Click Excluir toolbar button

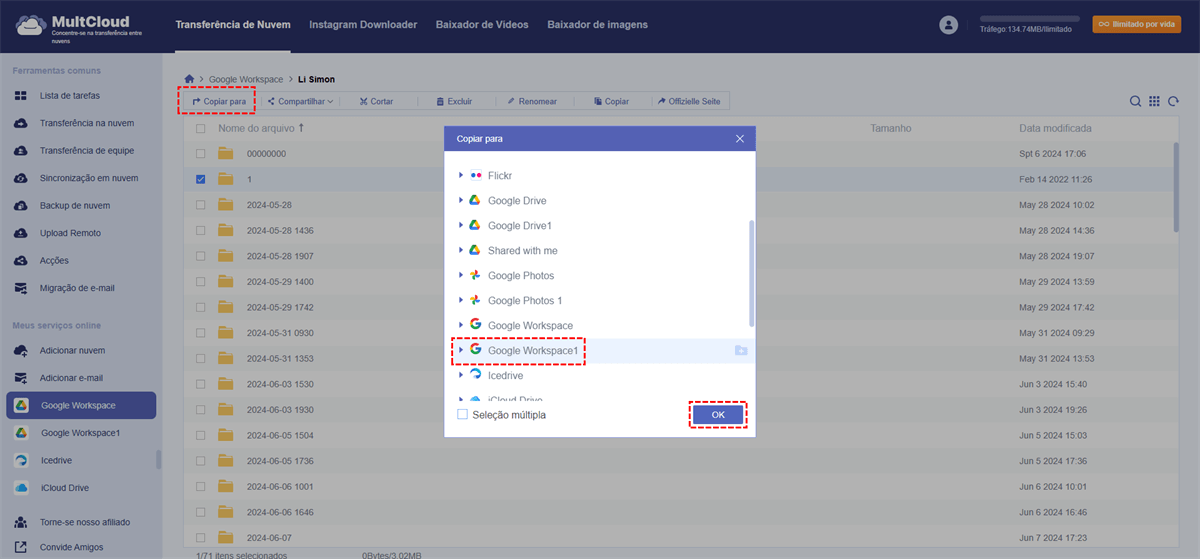(x=453, y=101)
